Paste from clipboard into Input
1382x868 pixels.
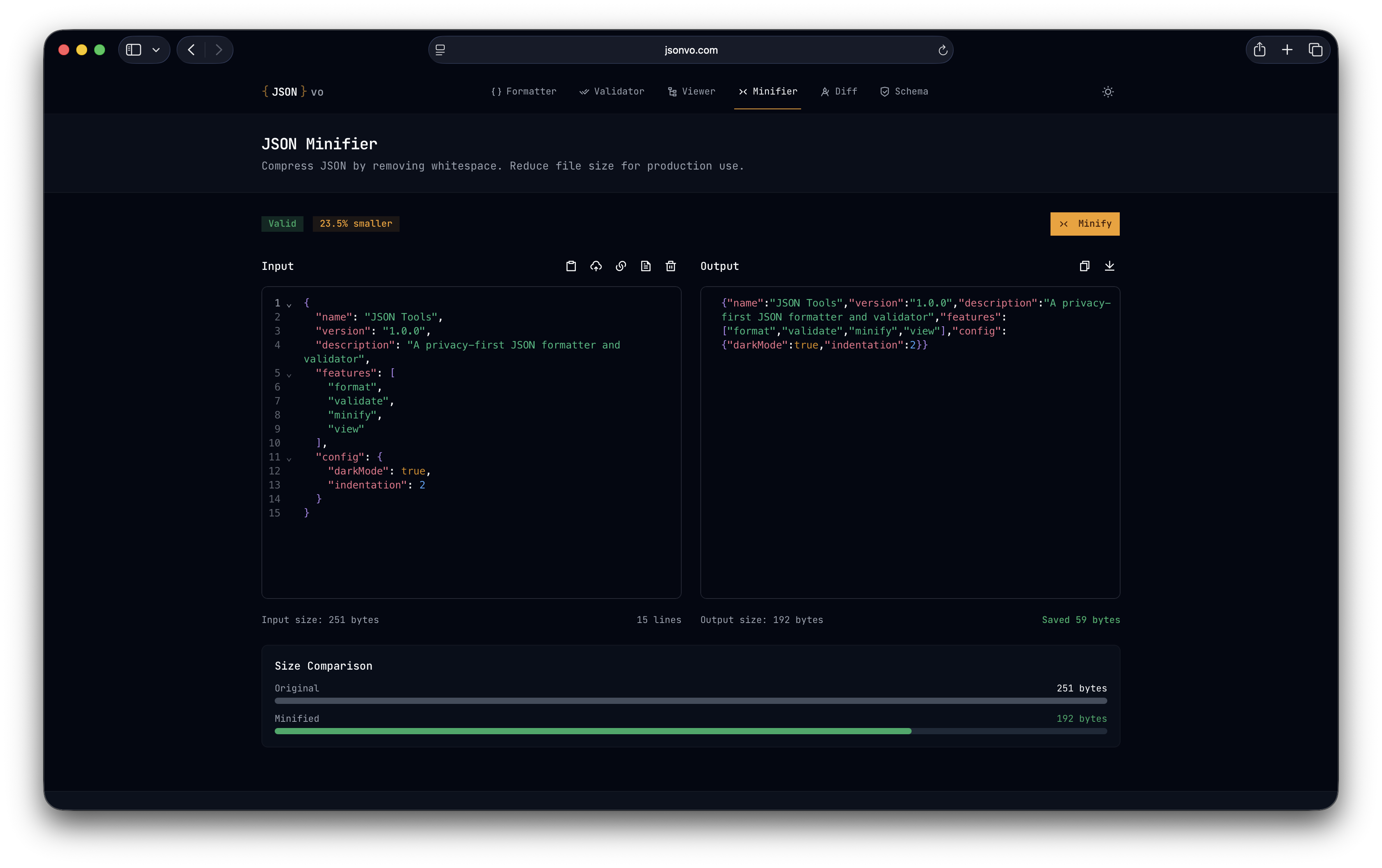[570, 266]
